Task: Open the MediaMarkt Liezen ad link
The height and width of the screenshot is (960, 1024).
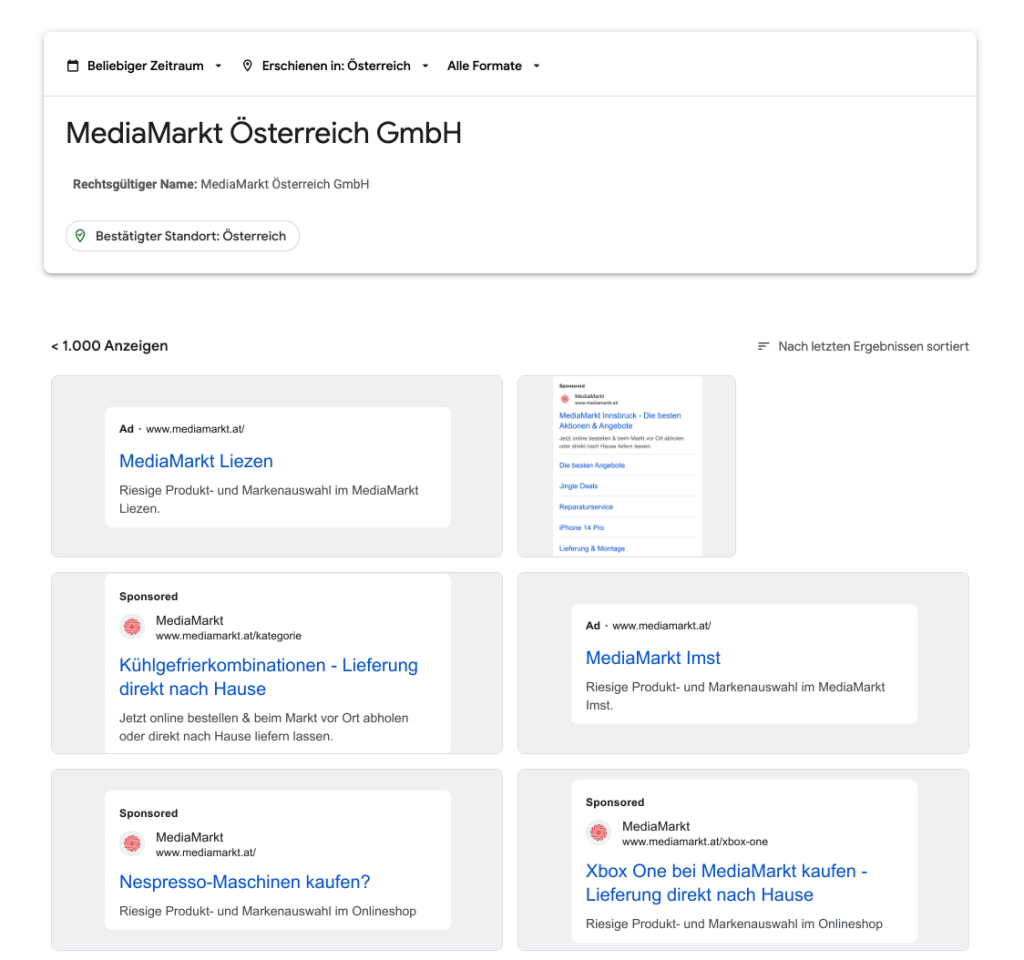Action: [196, 461]
